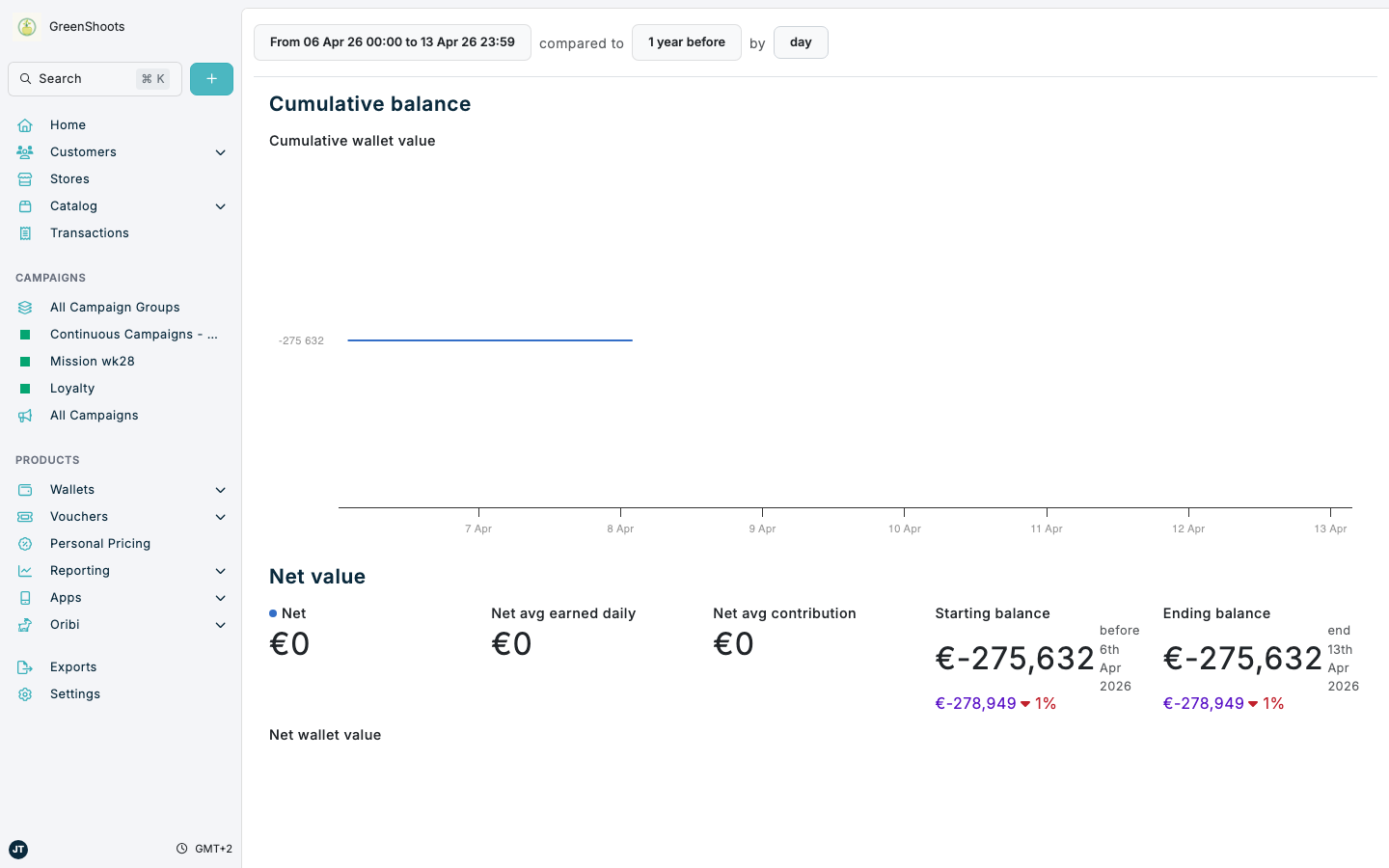Expand the Catalog section
This screenshot has width=1389, height=868.
pos(220,206)
